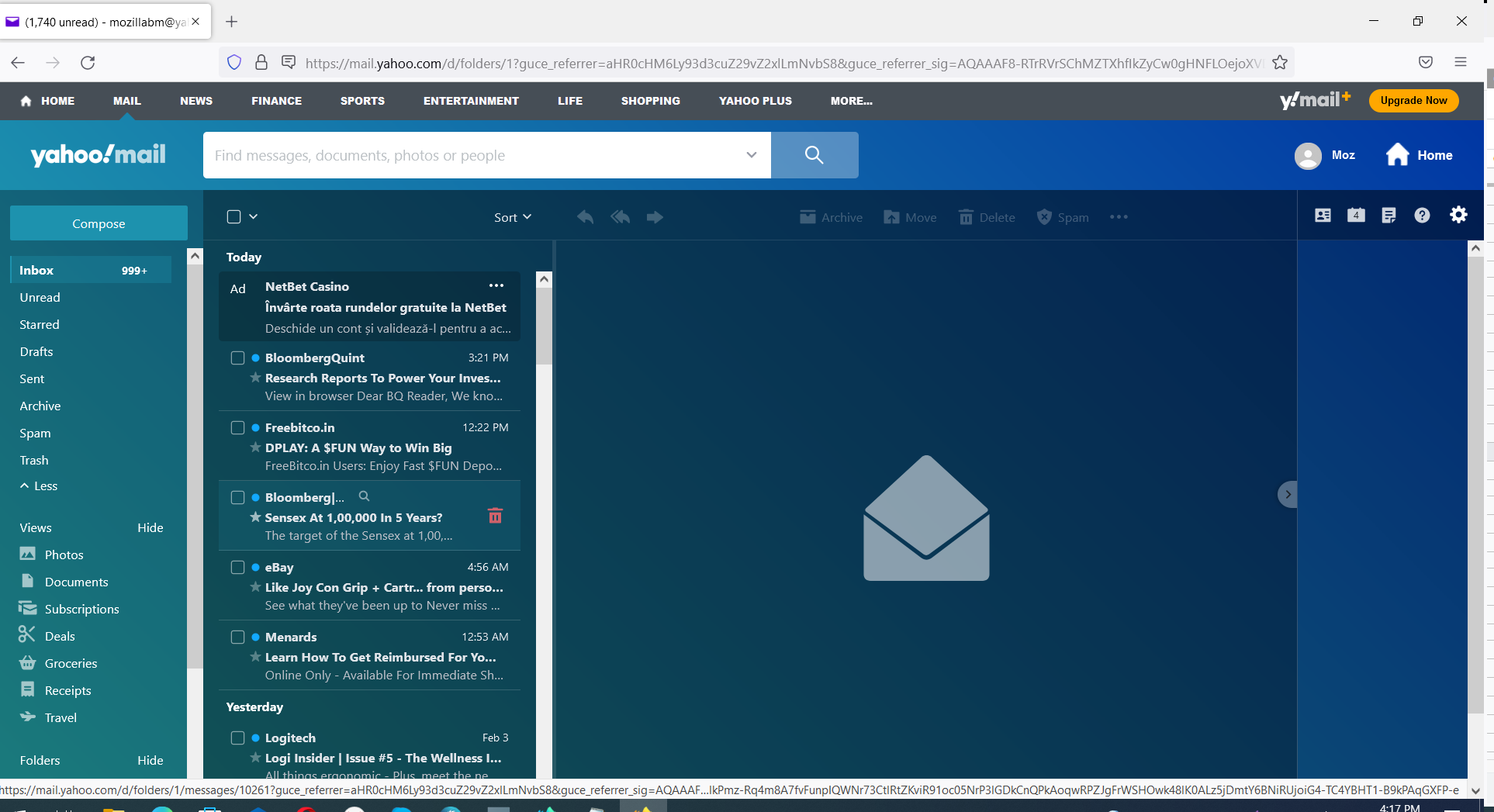Screen dimensions: 1494x812
Task: Click the Moz profile avatar
Action: click(x=1308, y=156)
